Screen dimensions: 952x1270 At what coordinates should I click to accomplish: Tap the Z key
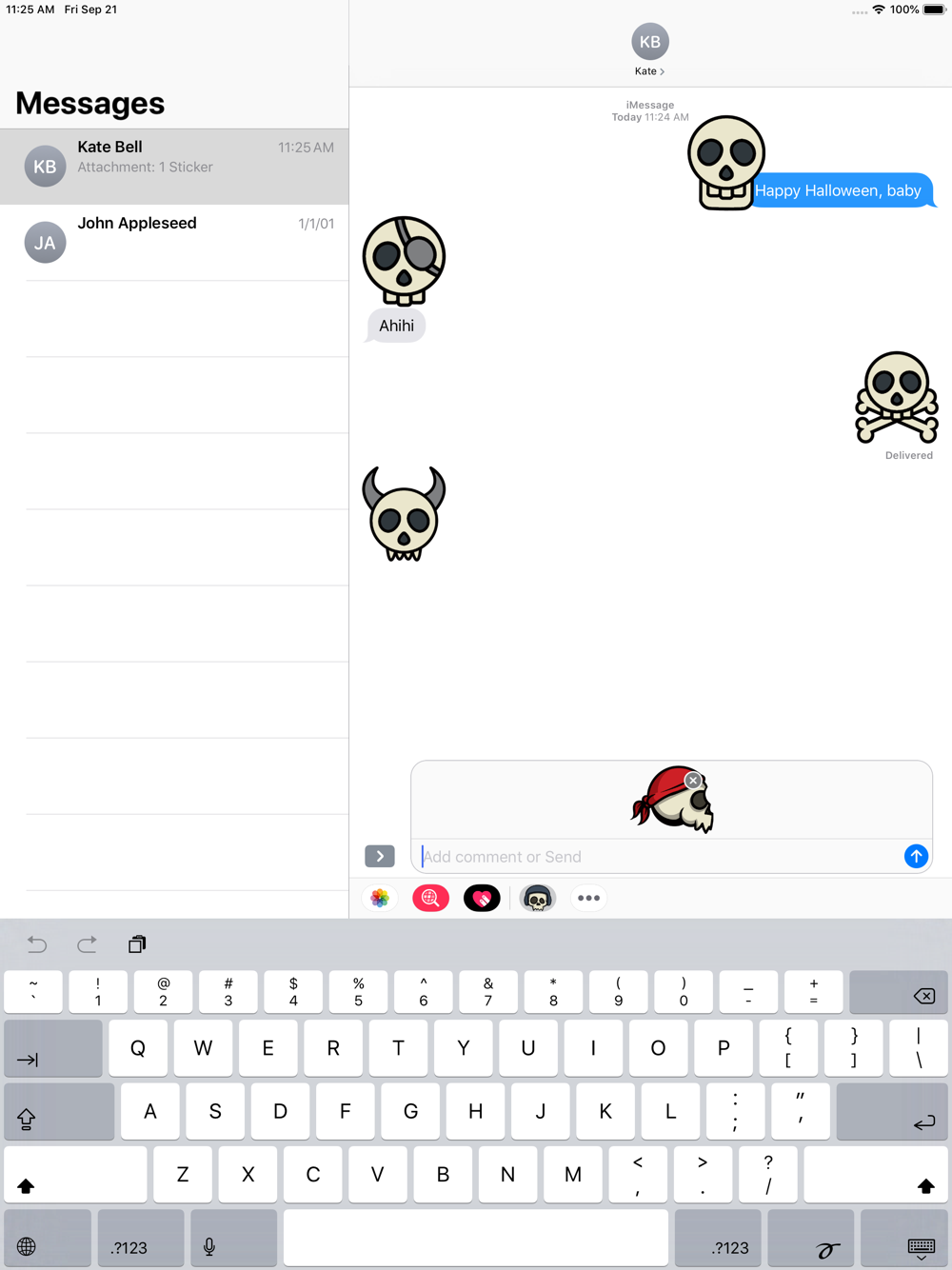click(x=183, y=1175)
